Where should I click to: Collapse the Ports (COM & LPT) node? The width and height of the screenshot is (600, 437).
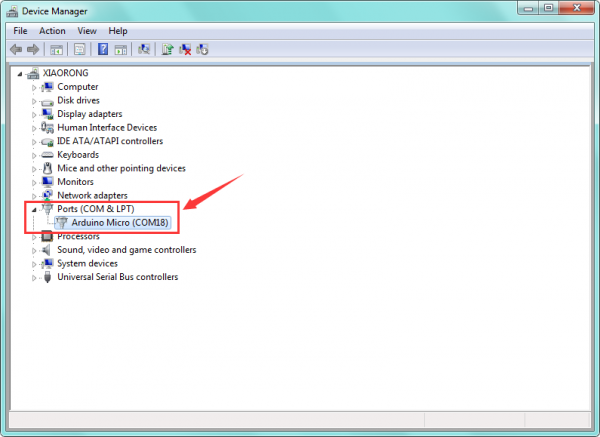tap(34, 209)
